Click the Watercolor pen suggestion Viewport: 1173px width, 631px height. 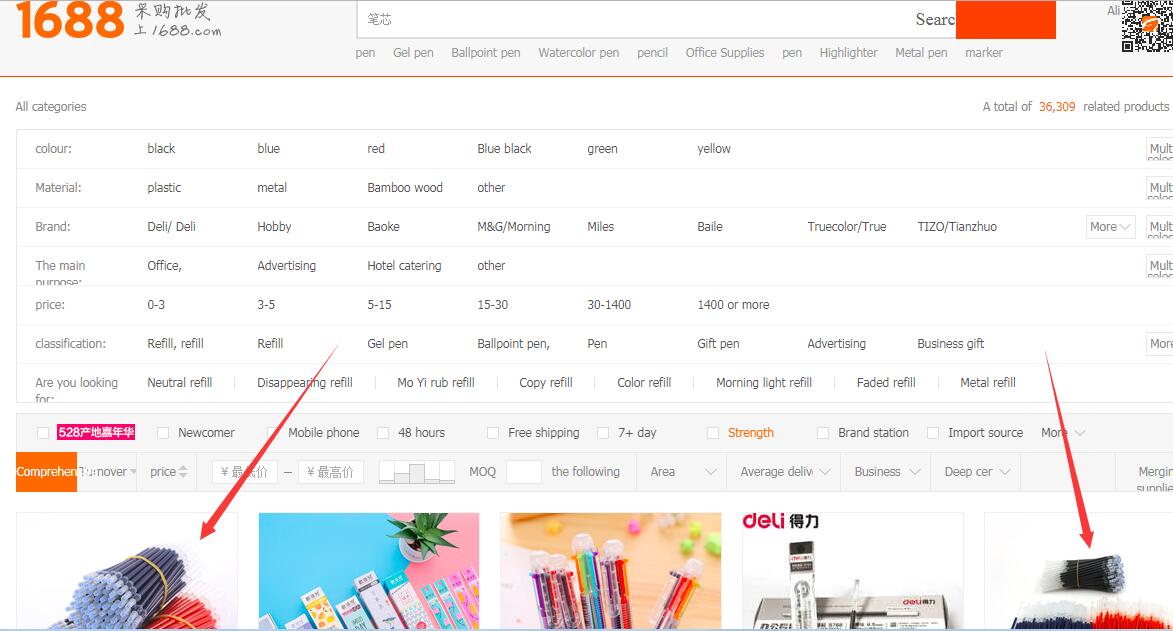tap(578, 52)
